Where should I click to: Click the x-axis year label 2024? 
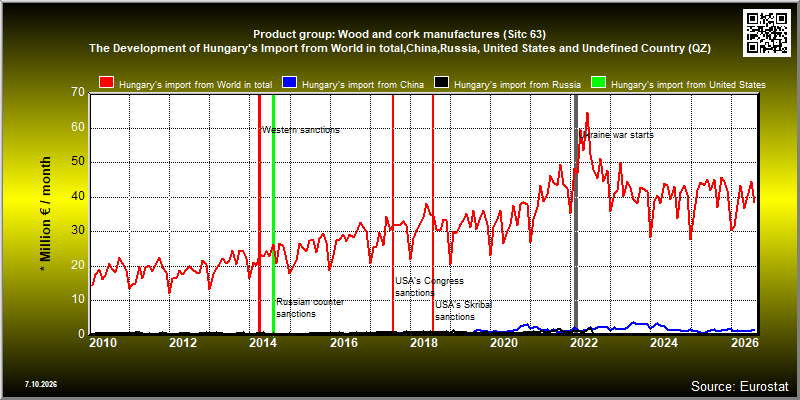click(x=664, y=342)
